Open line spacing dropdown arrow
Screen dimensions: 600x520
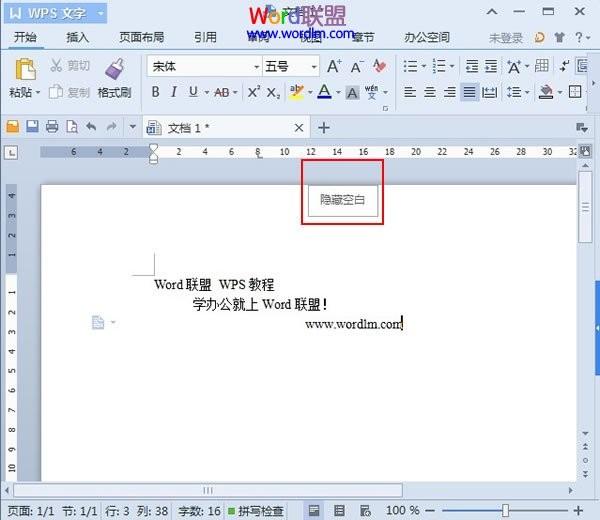[x=527, y=92]
